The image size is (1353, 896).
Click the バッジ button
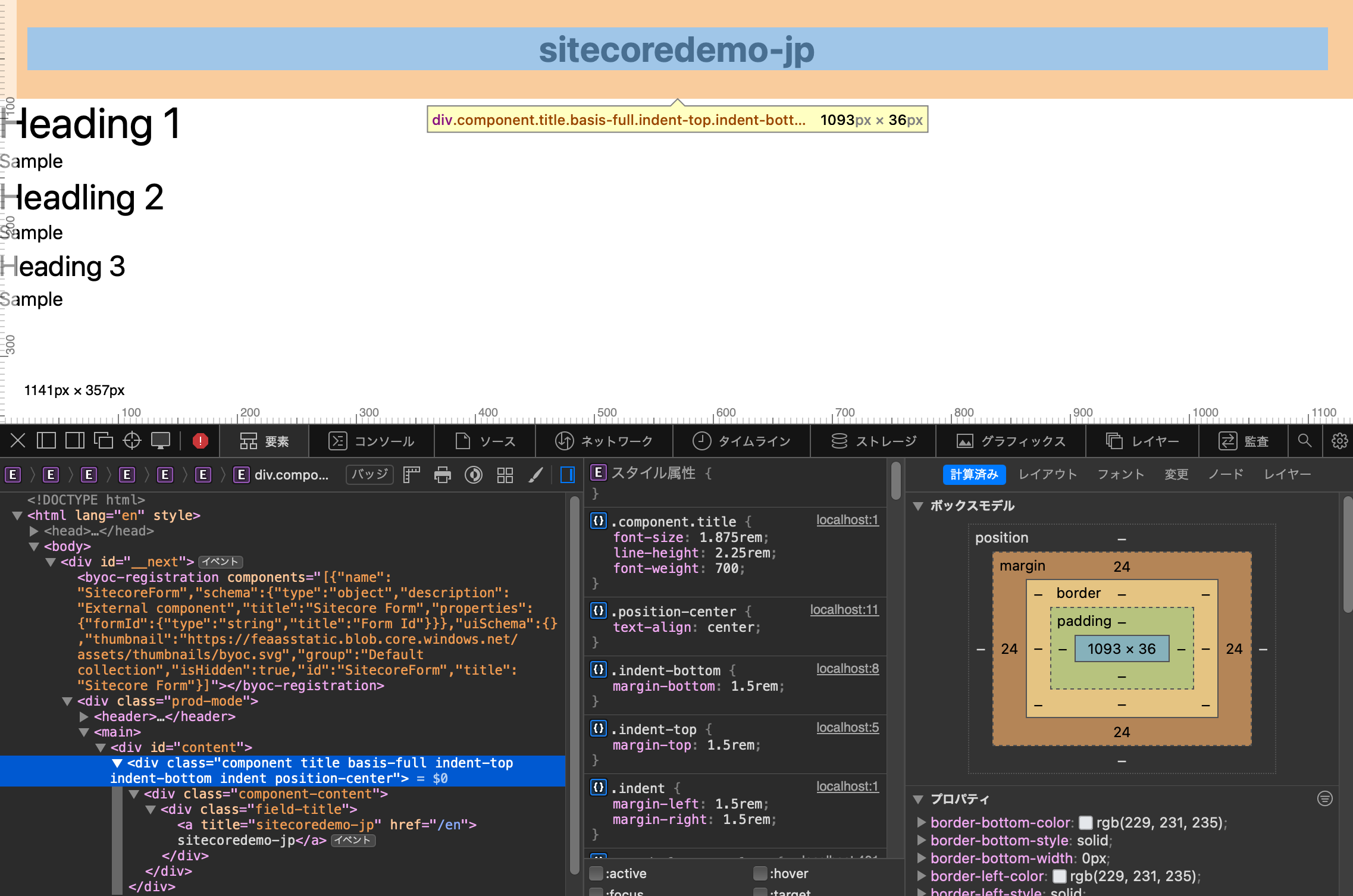pyautogui.click(x=369, y=474)
